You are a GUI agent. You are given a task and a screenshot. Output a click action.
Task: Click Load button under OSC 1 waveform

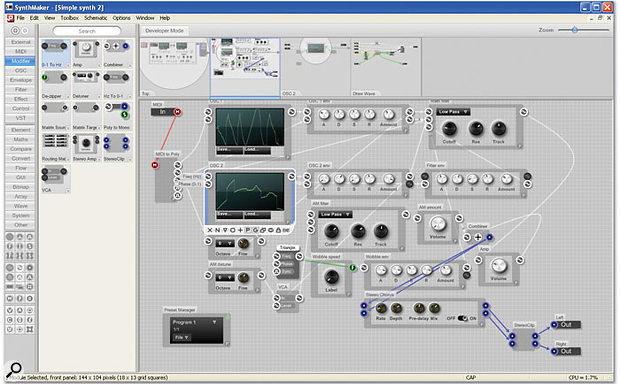tap(257, 150)
